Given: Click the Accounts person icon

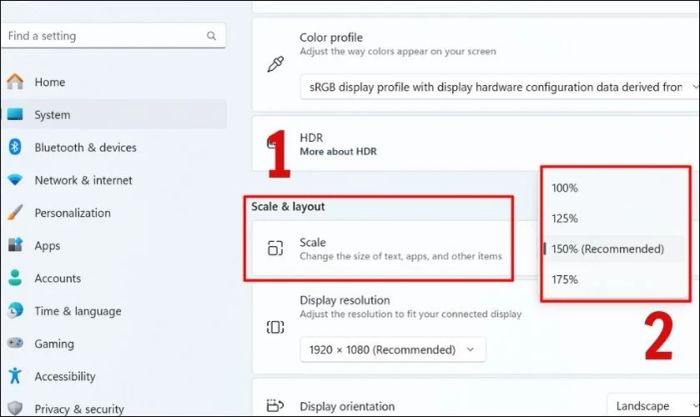Looking at the screenshot, I should pos(15,278).
